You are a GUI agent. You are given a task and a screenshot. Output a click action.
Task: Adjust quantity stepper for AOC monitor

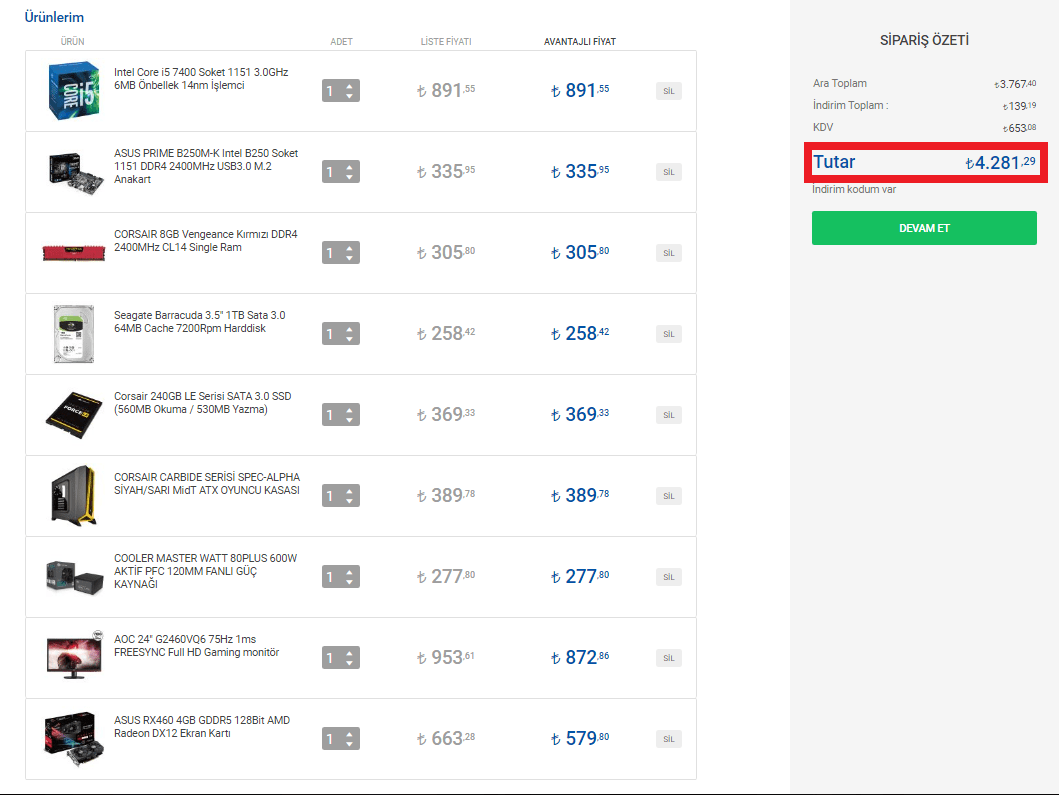[x=341, y=658]
